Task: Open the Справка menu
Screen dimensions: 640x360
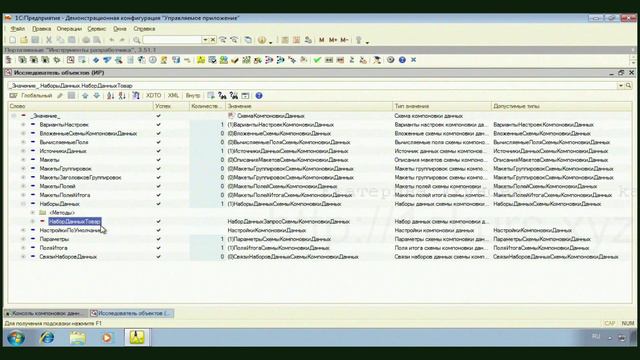Action: (x=144, y=29)
